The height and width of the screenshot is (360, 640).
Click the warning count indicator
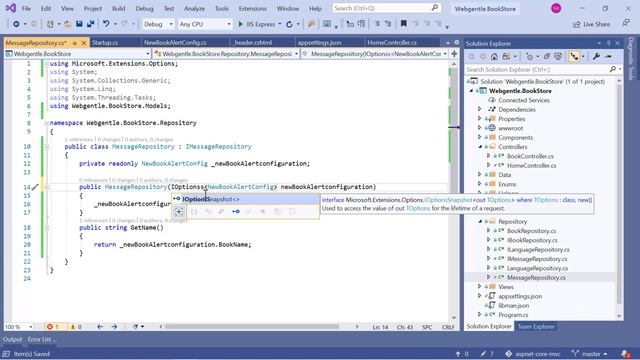point(76,327)
